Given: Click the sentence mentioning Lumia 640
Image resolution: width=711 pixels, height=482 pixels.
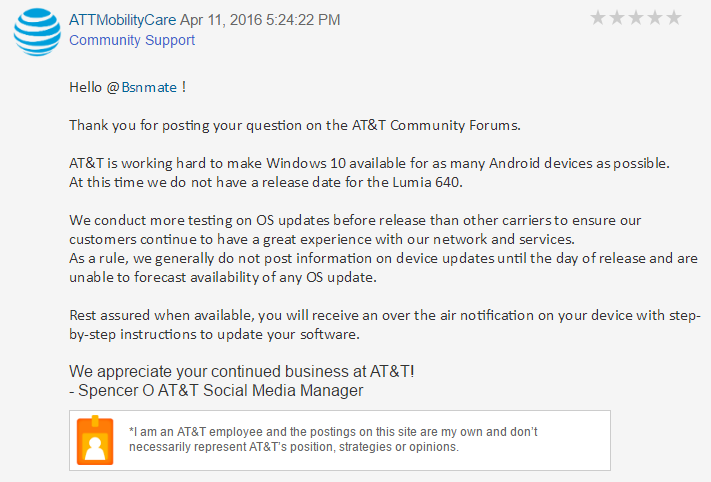Looking at the screenshot, I should coord(266,182).
